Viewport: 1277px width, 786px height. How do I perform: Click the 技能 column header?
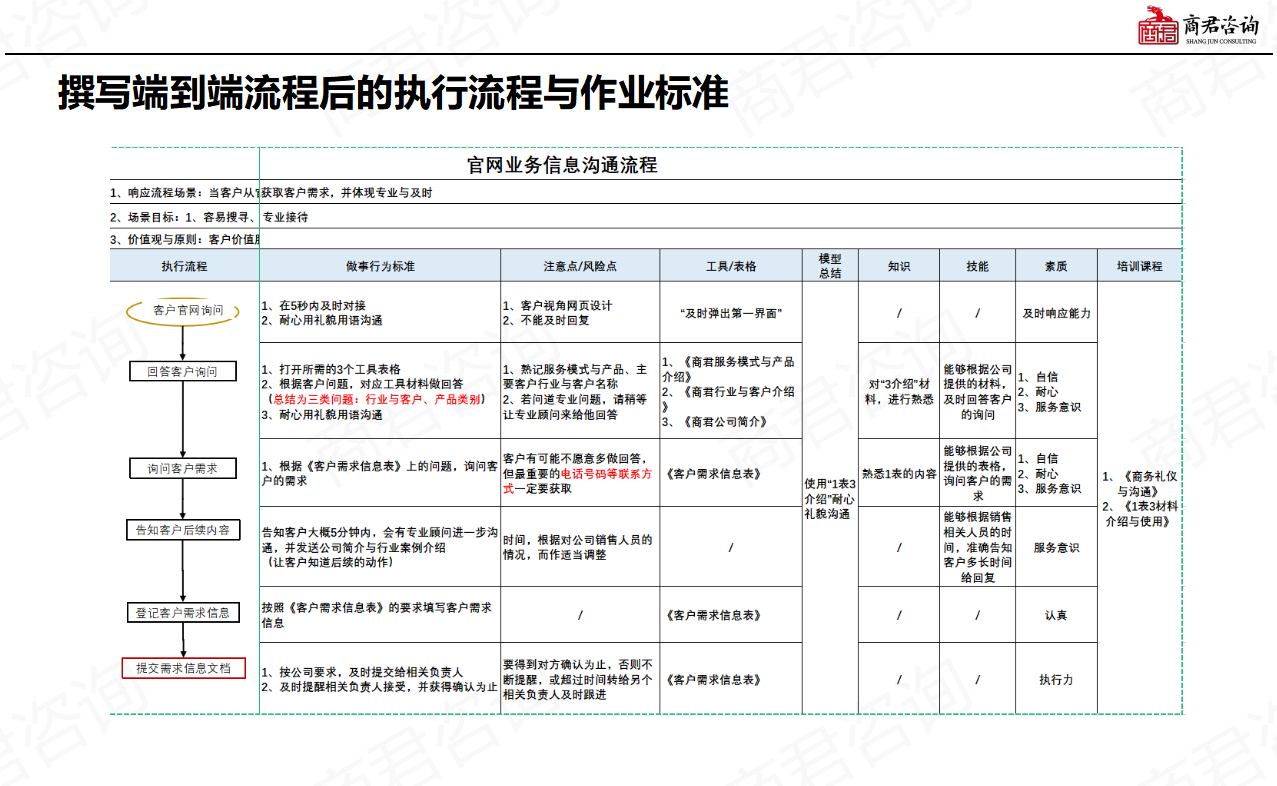coord(977,266)
